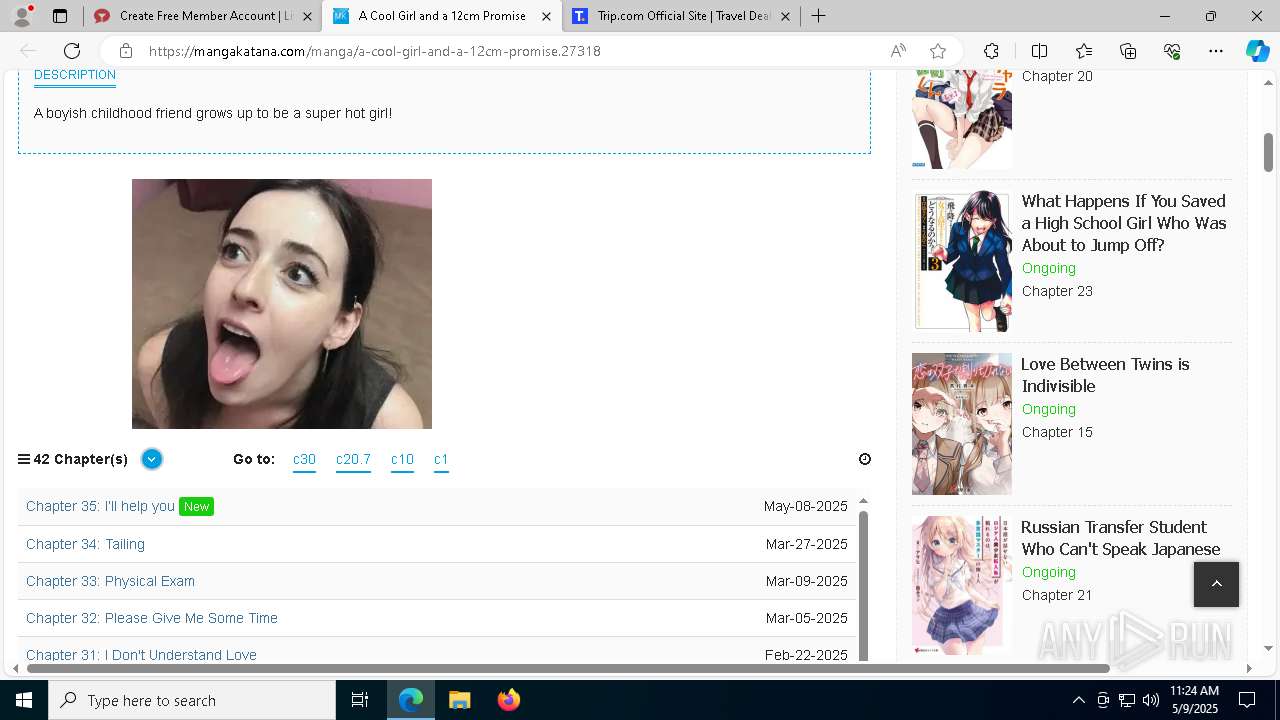Open Chapter 20 link in sidebar

click(x=1057, y=76)
